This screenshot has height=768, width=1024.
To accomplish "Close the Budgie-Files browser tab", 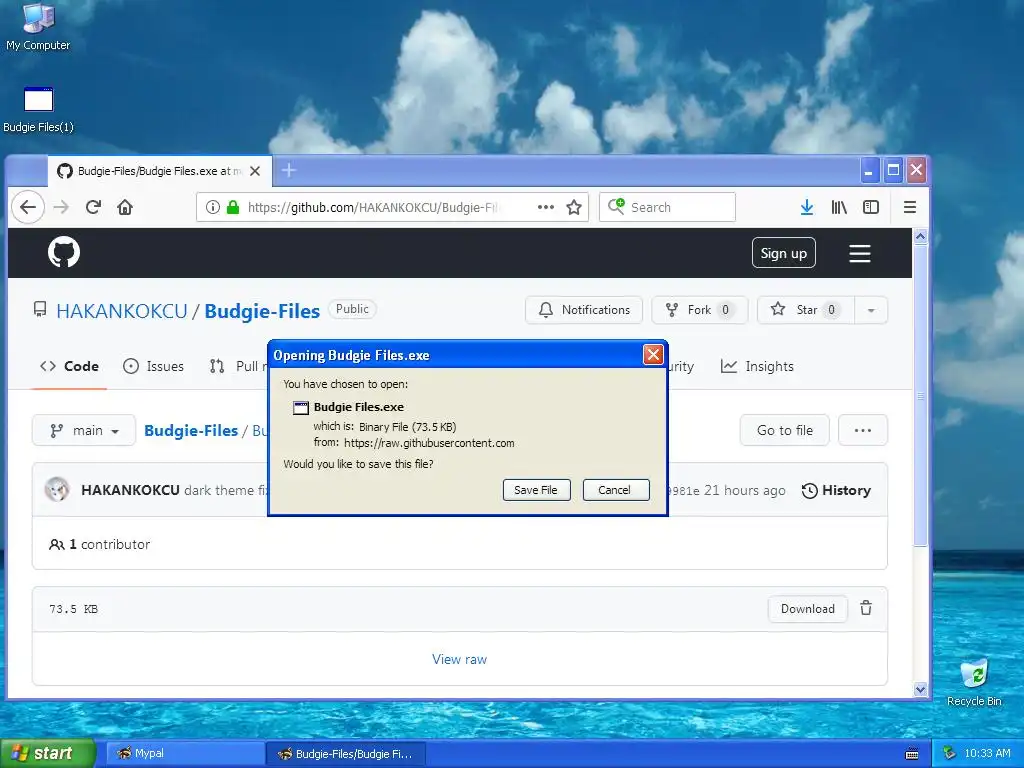I will click(x=255, y=171).
